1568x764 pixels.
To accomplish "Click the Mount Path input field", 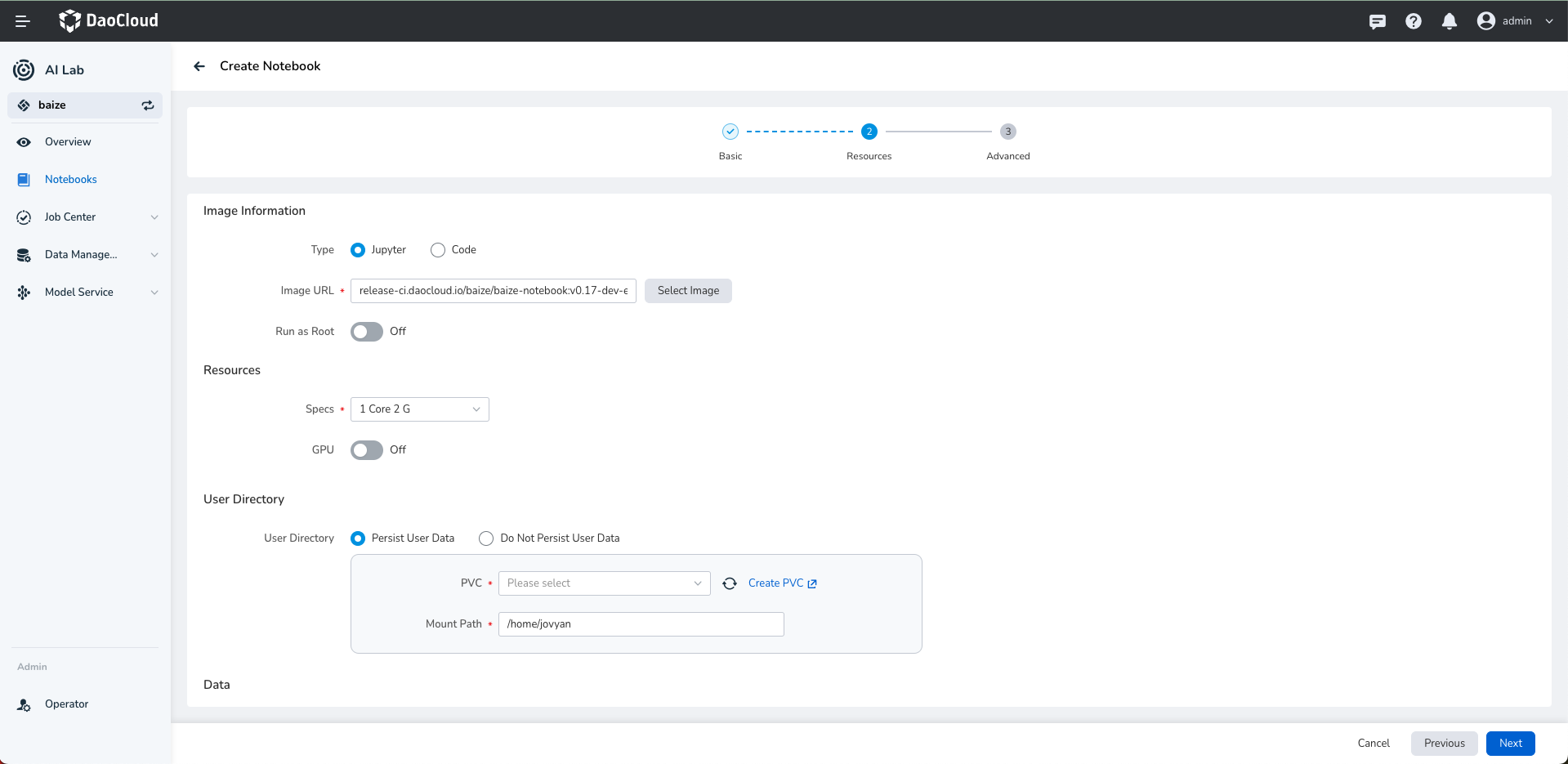I will (x=641, y=624).
